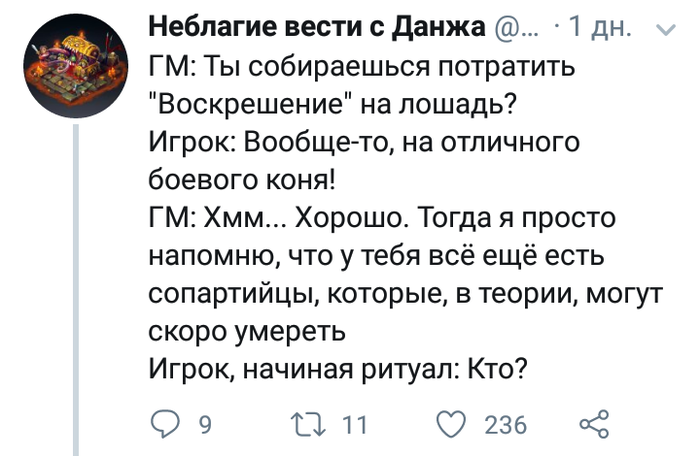
Task: Click the like count 236
Action: [505, 425]
